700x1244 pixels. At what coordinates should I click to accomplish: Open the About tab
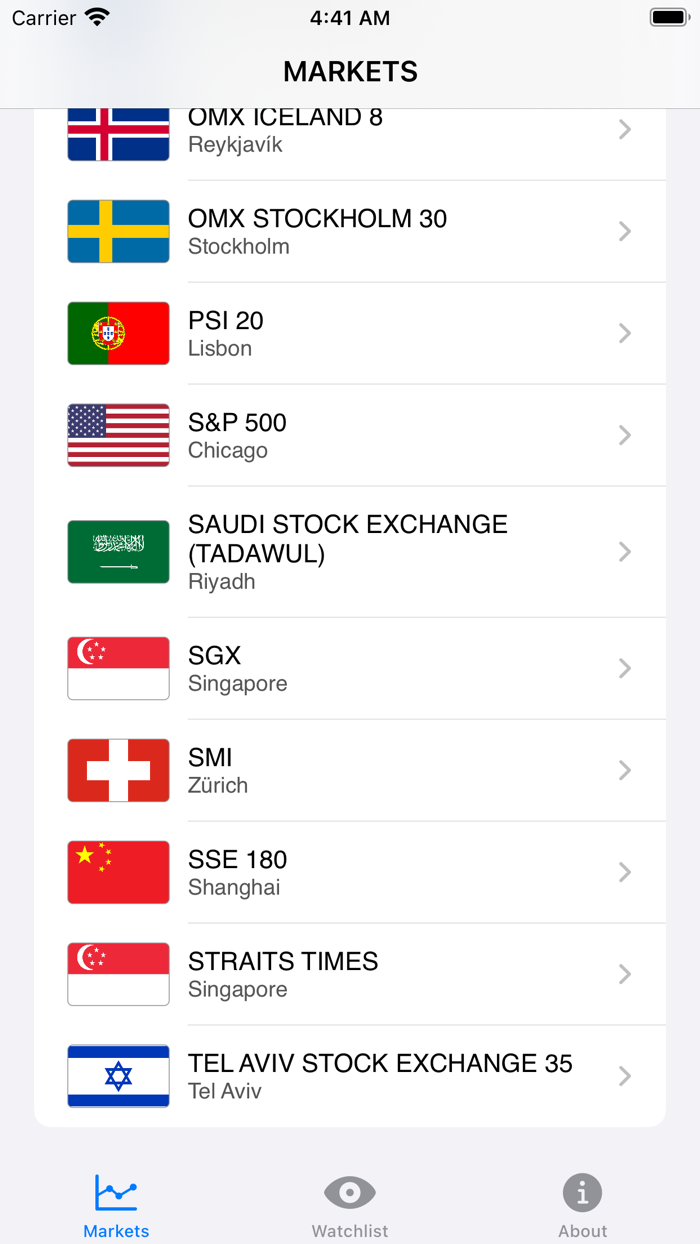coord(582,1203)
